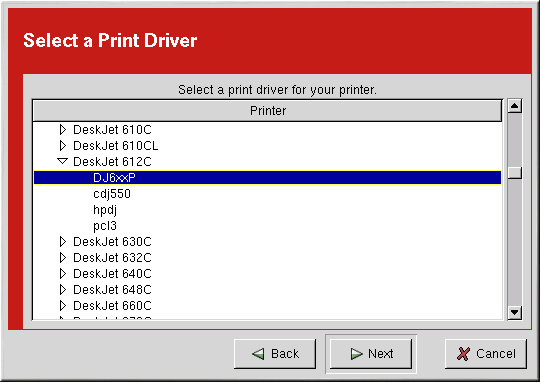The width and height of the screenshot is (540, 382).
Task: Return using the Back button
Action: [275, 354]
